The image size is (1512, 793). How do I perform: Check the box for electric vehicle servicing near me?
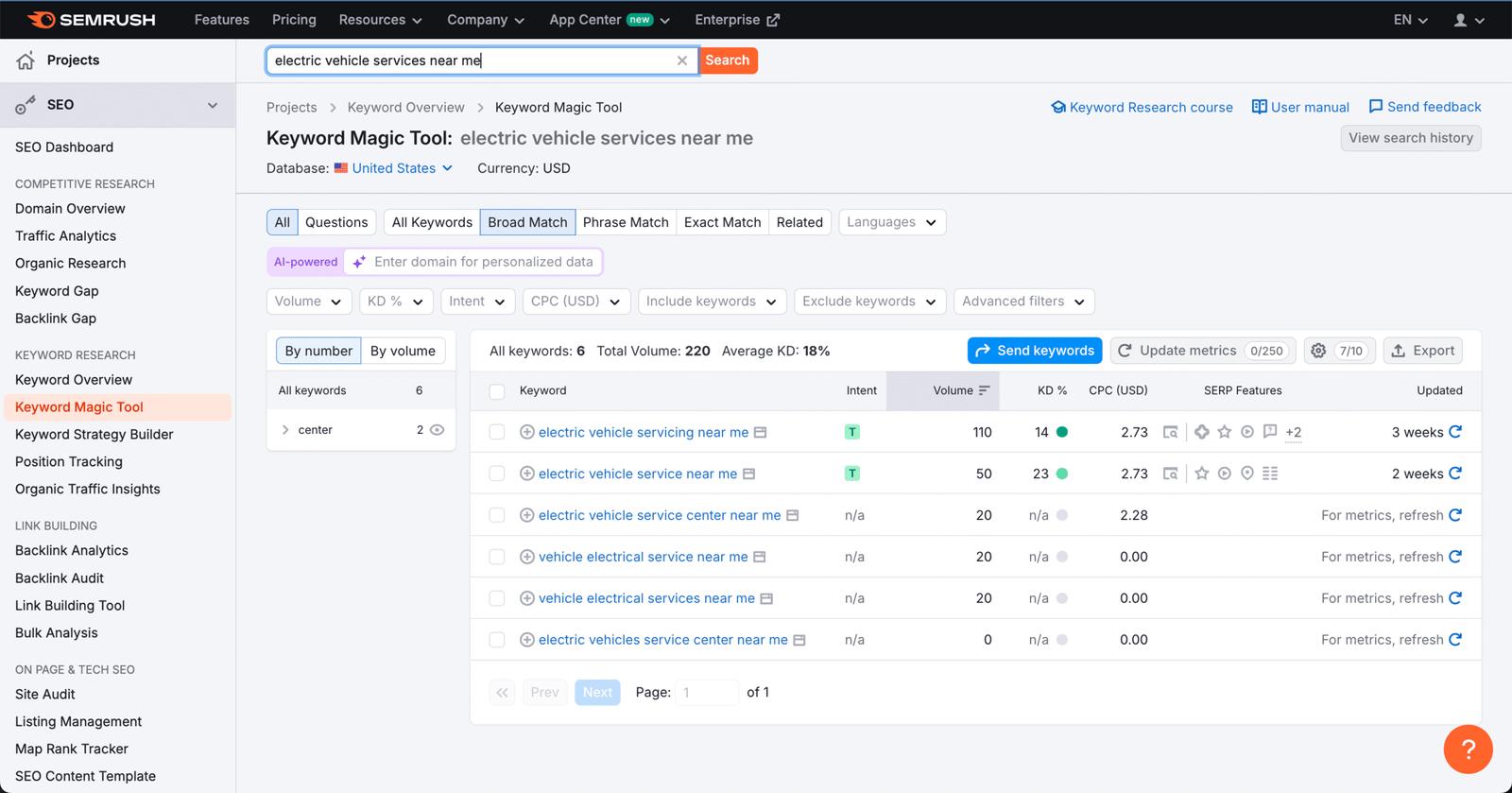(x=497, y=432)
